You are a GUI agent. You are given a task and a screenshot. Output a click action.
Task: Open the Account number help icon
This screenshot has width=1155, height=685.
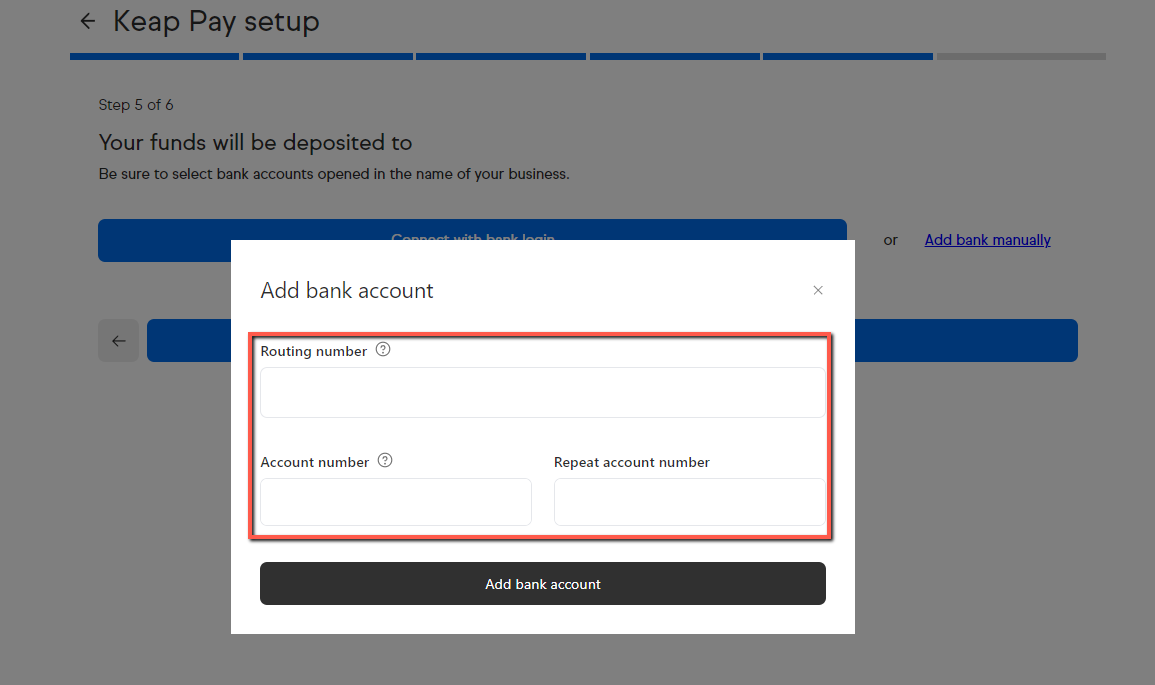(385, 460)
